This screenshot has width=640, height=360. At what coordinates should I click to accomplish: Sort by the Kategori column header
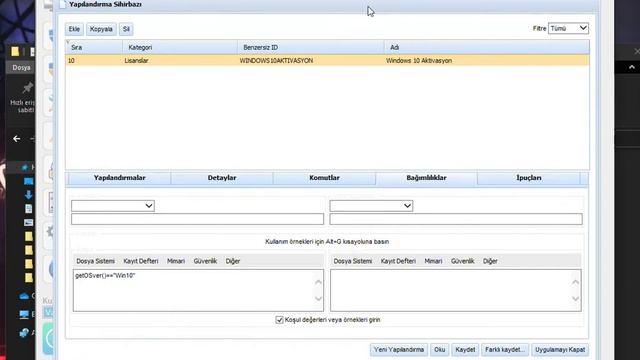(180, 47)
